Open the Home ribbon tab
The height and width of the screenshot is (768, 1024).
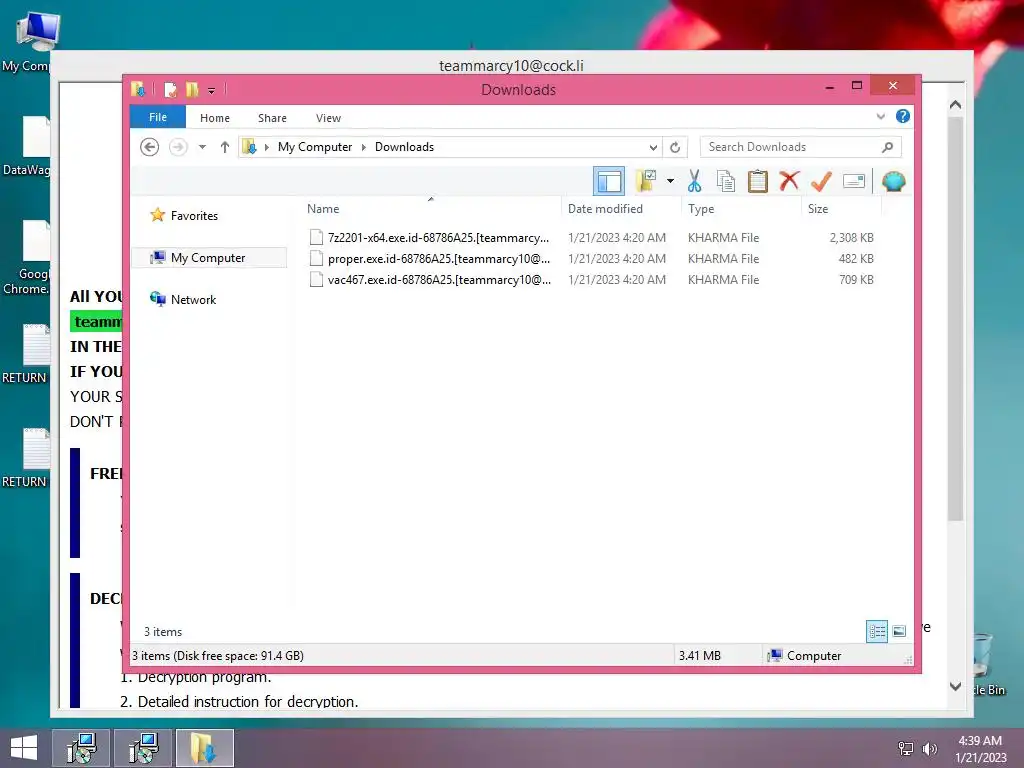(x=214, y=118)
